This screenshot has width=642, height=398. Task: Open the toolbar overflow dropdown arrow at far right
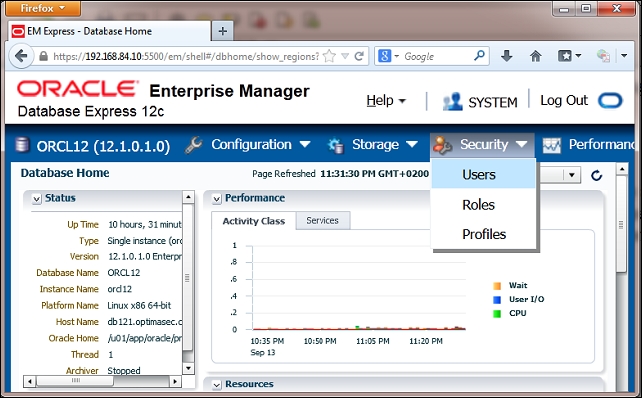coord(624,56)
